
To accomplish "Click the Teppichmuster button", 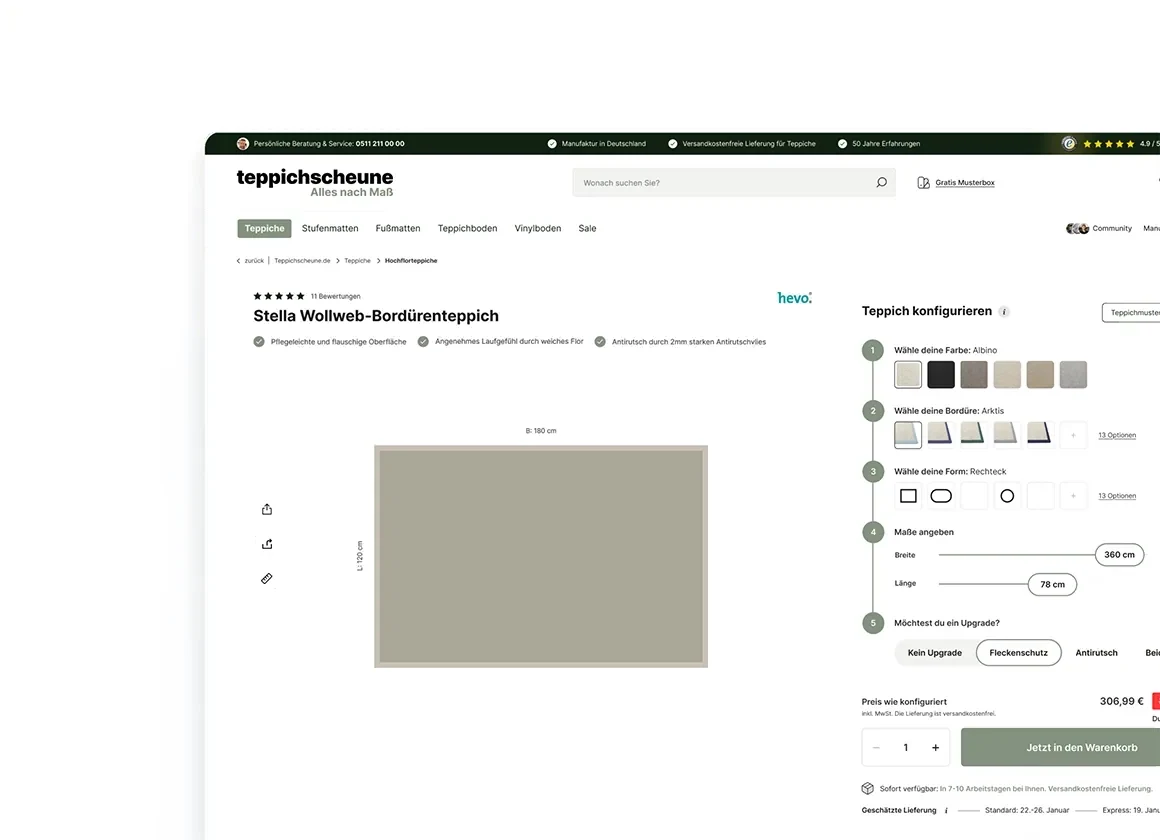I will click(x=1131, y=312).
